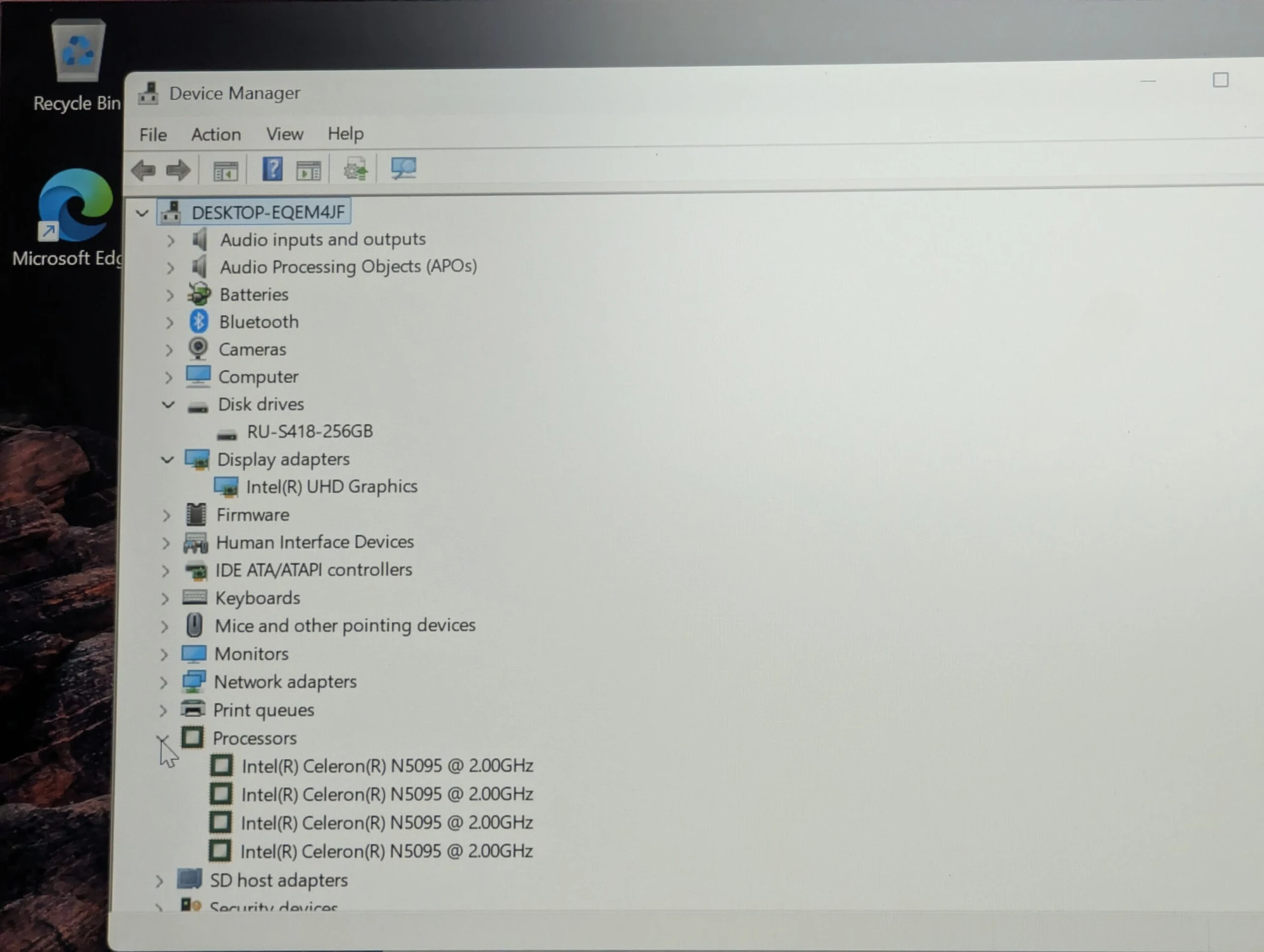
Task: Select the Intel(R) UHD Graphics device
Action: click(x=316, y=487)
